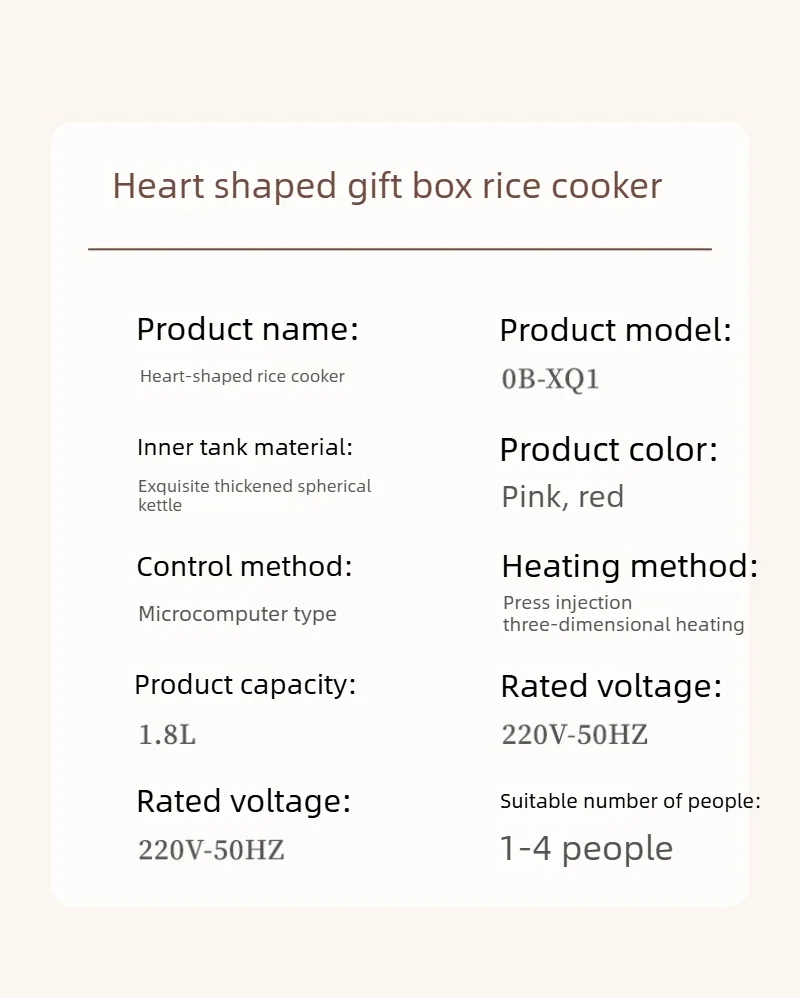Select the Inner tank material label
This screenshot has height=998, width=800.
tap(244, 447)
